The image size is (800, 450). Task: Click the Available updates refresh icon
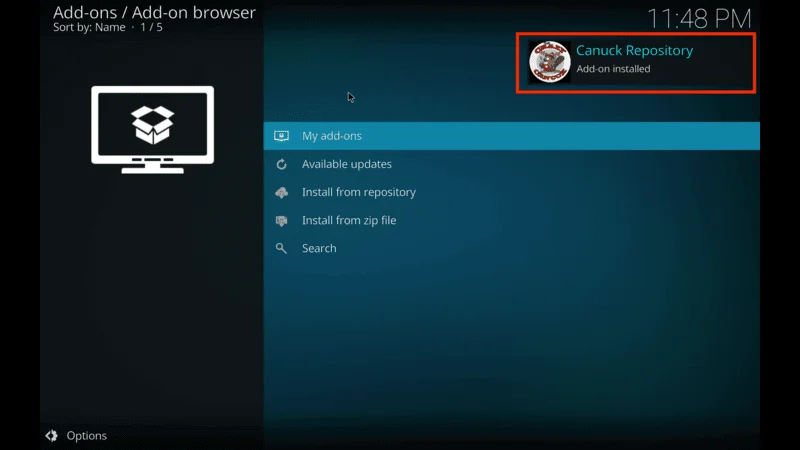pyautogui.click(x=281, y=164)
